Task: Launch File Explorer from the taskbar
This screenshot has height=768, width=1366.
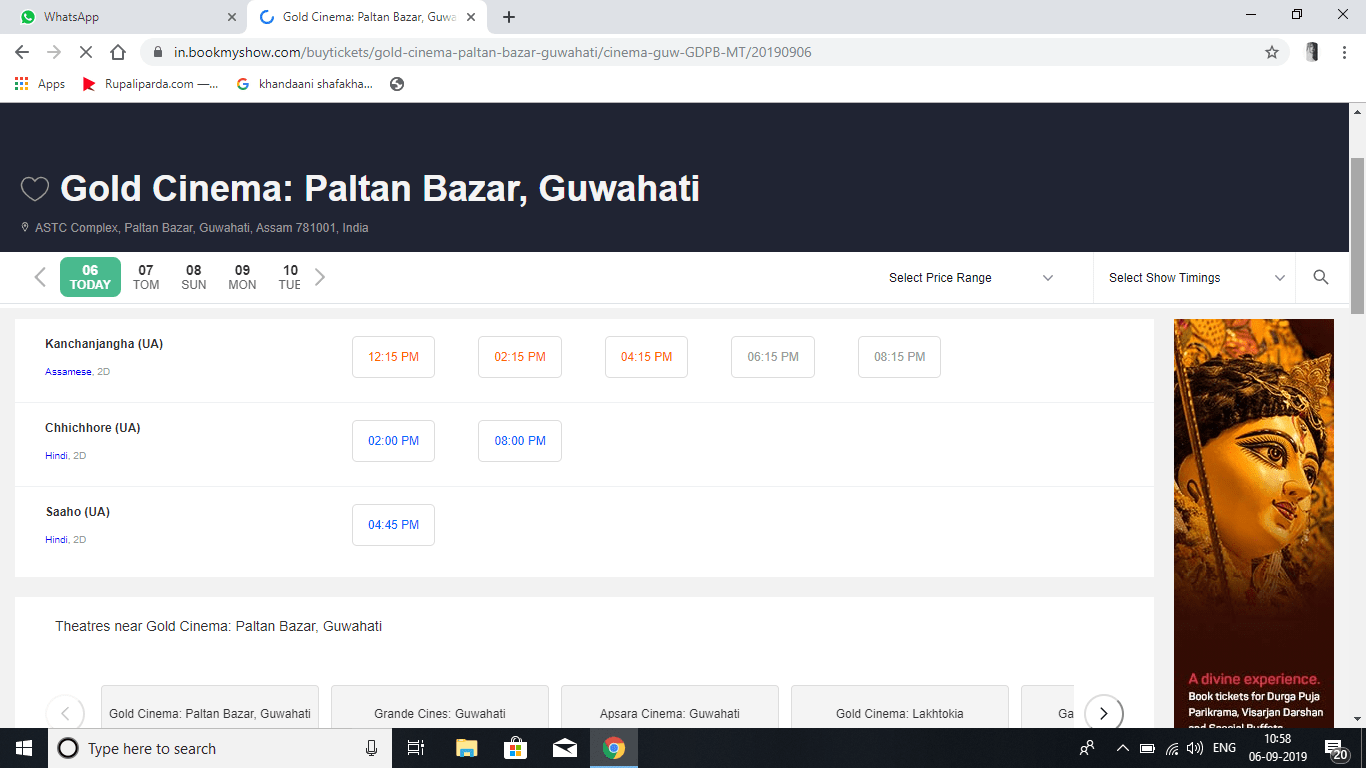Action: coord(466,748)
